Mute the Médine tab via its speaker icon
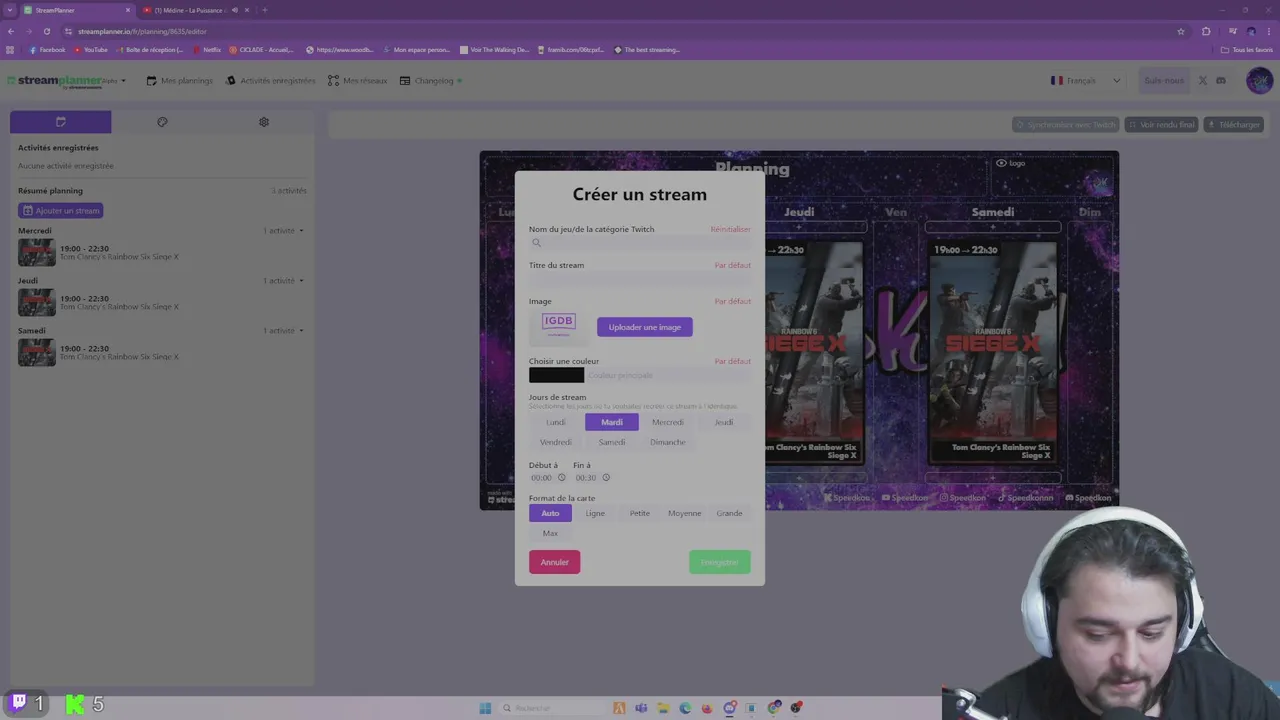 coord(235,10)
